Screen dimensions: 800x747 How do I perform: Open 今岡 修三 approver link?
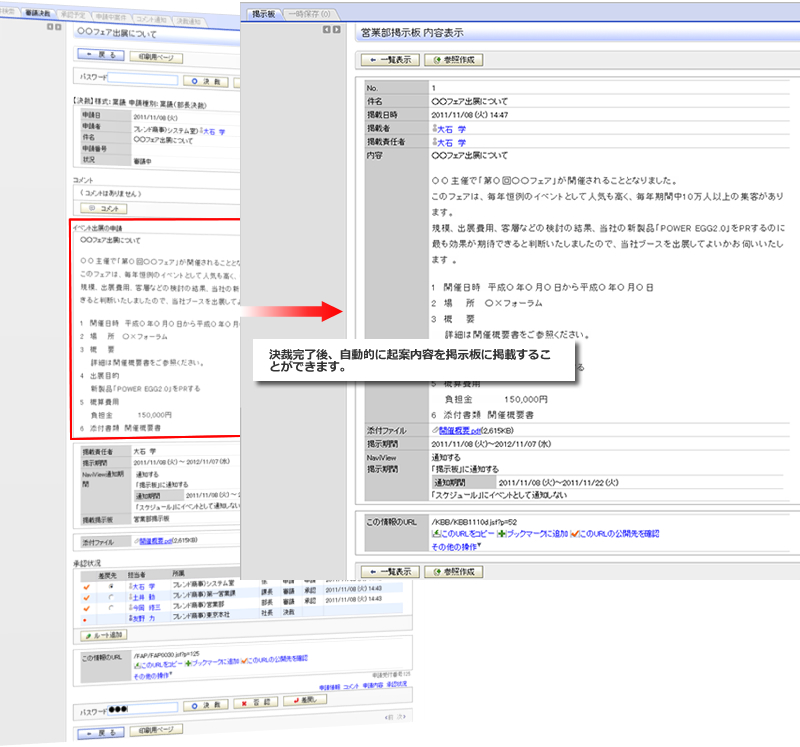(146, 608)
